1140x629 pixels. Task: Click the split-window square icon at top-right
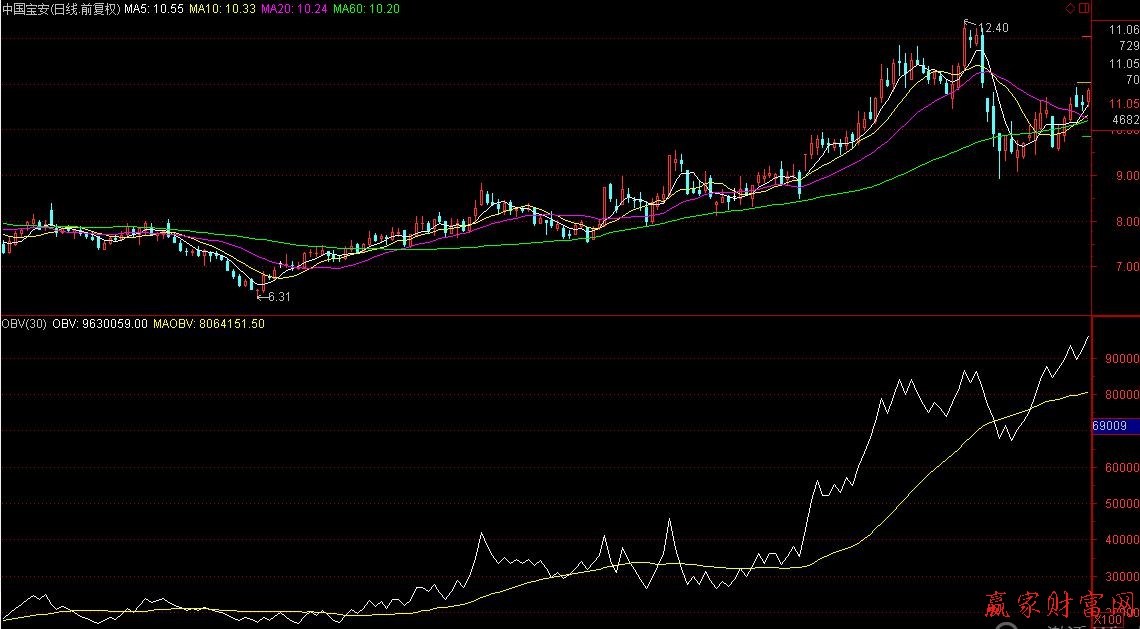click(1082, 8)
